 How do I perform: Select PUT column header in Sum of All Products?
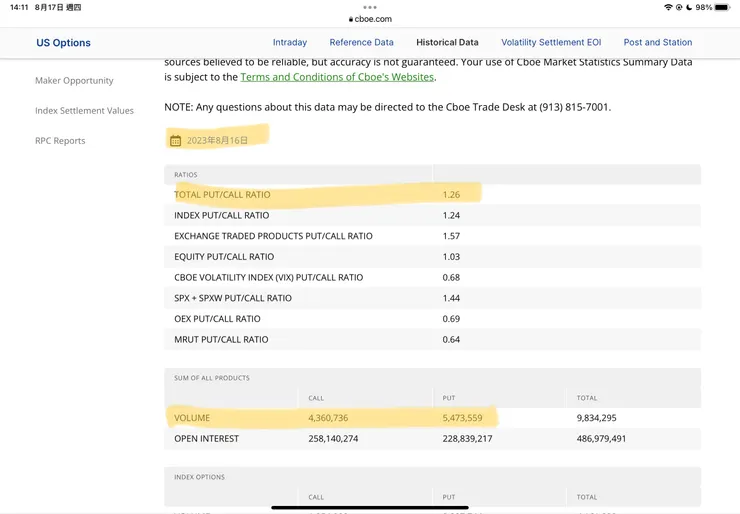[449, 398]
